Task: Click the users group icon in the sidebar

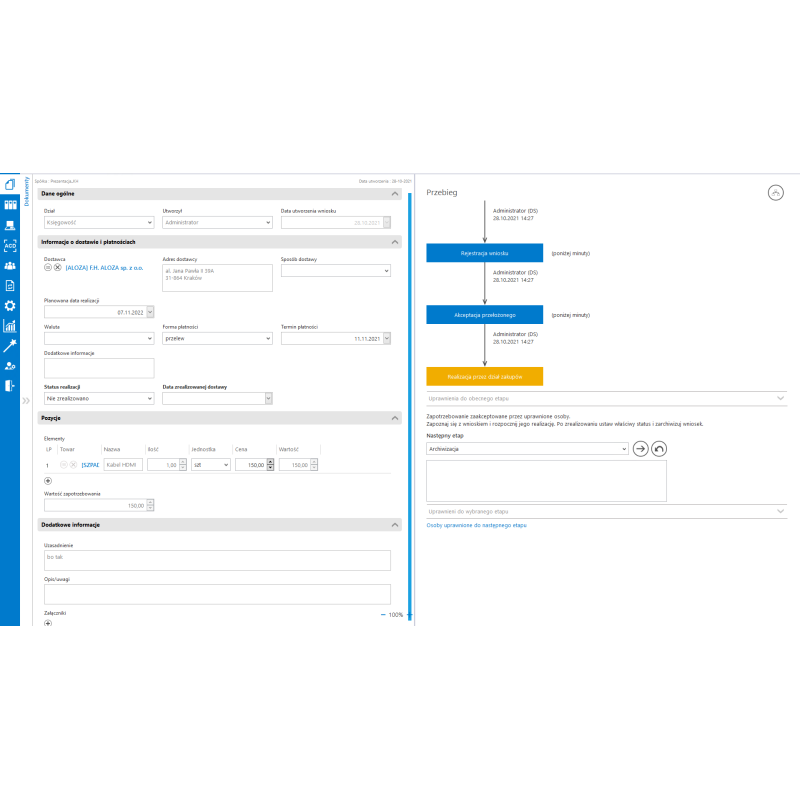Action: tap(10, 265)
